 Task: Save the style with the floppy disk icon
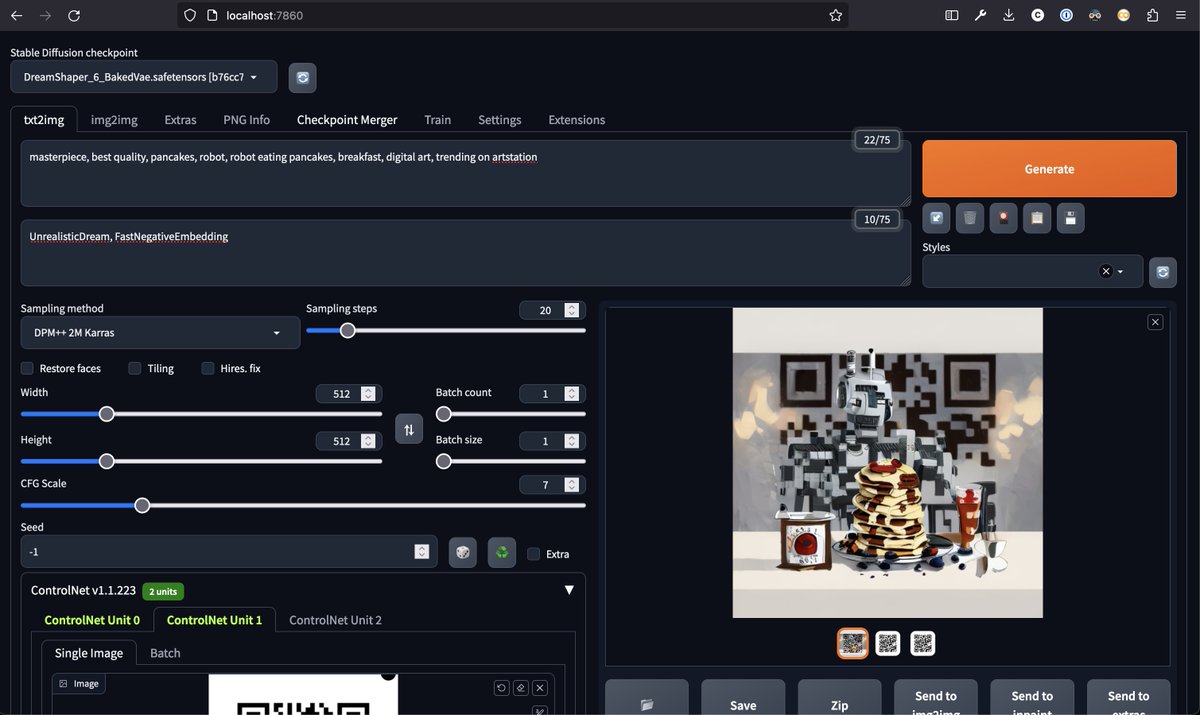pyautogui.click(x=1070, y=218)
